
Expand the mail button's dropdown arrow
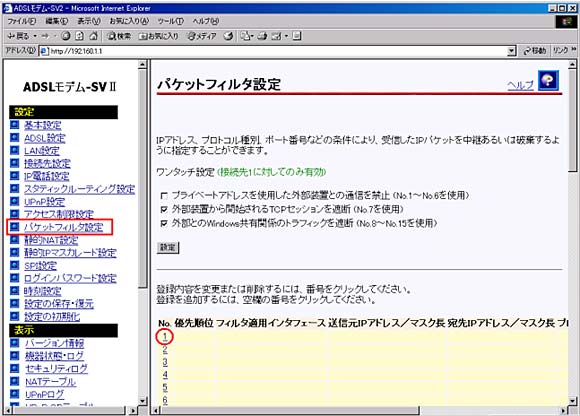252,36
